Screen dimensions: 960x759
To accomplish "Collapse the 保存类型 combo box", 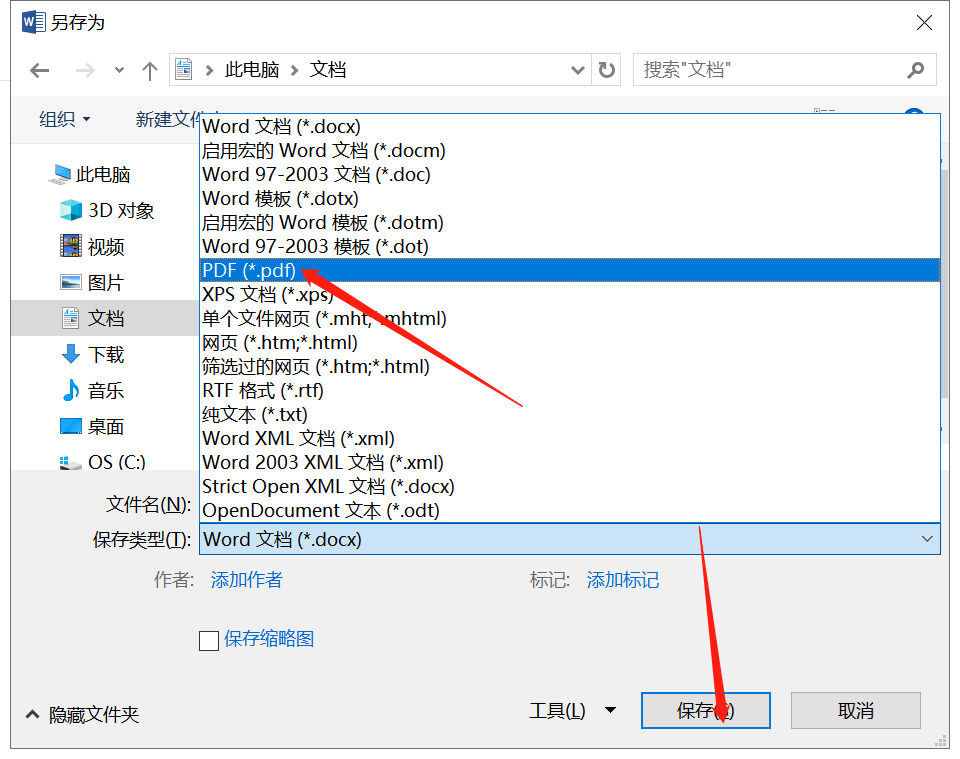I will point(927,539).
